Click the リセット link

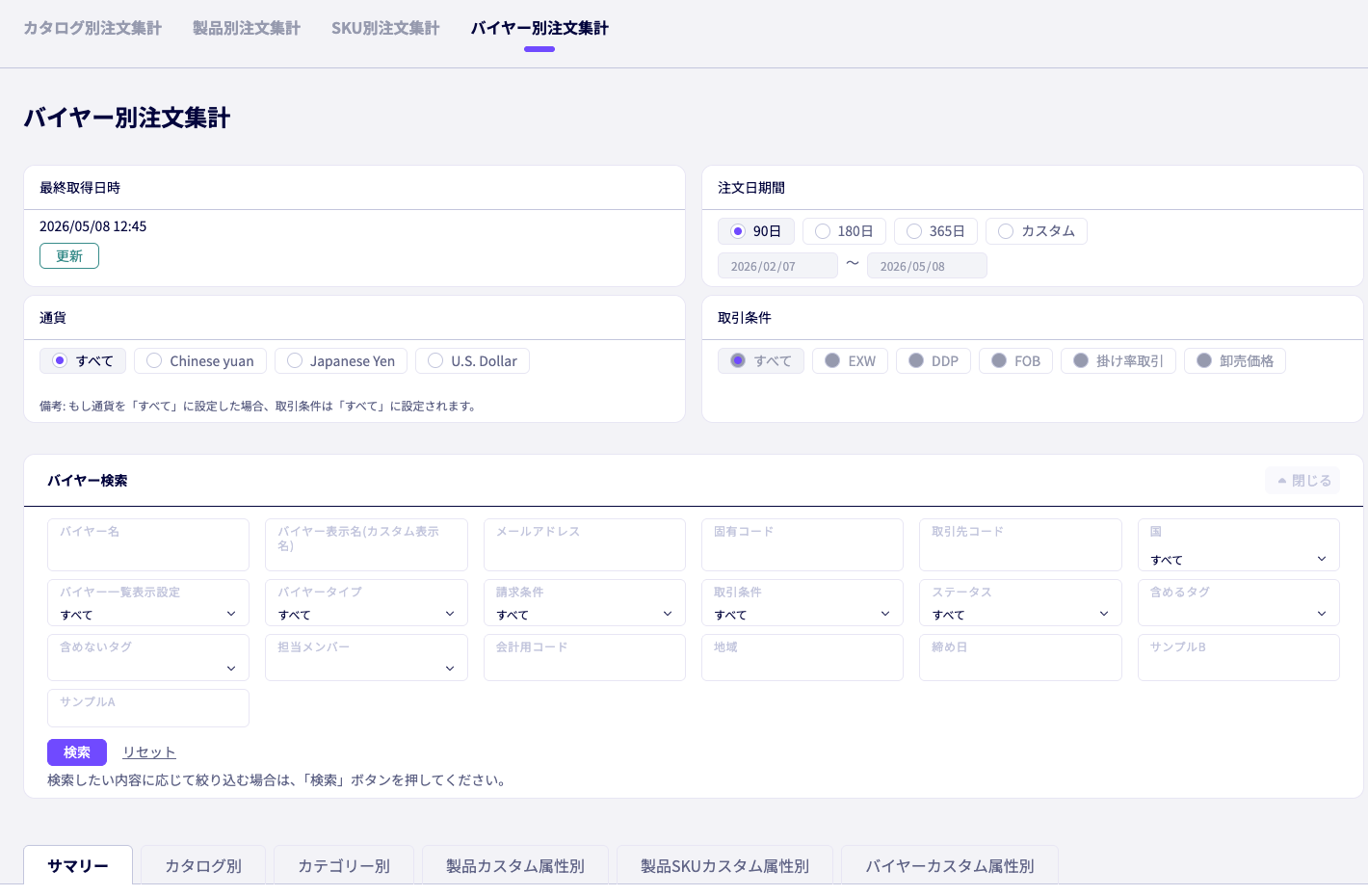[x=149, y=752]
